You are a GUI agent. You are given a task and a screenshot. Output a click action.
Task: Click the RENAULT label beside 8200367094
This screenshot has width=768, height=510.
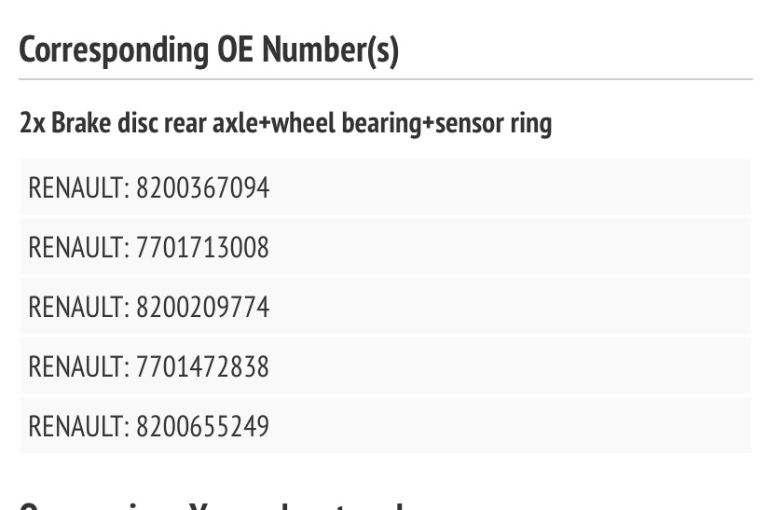click(x=76, y=187)
